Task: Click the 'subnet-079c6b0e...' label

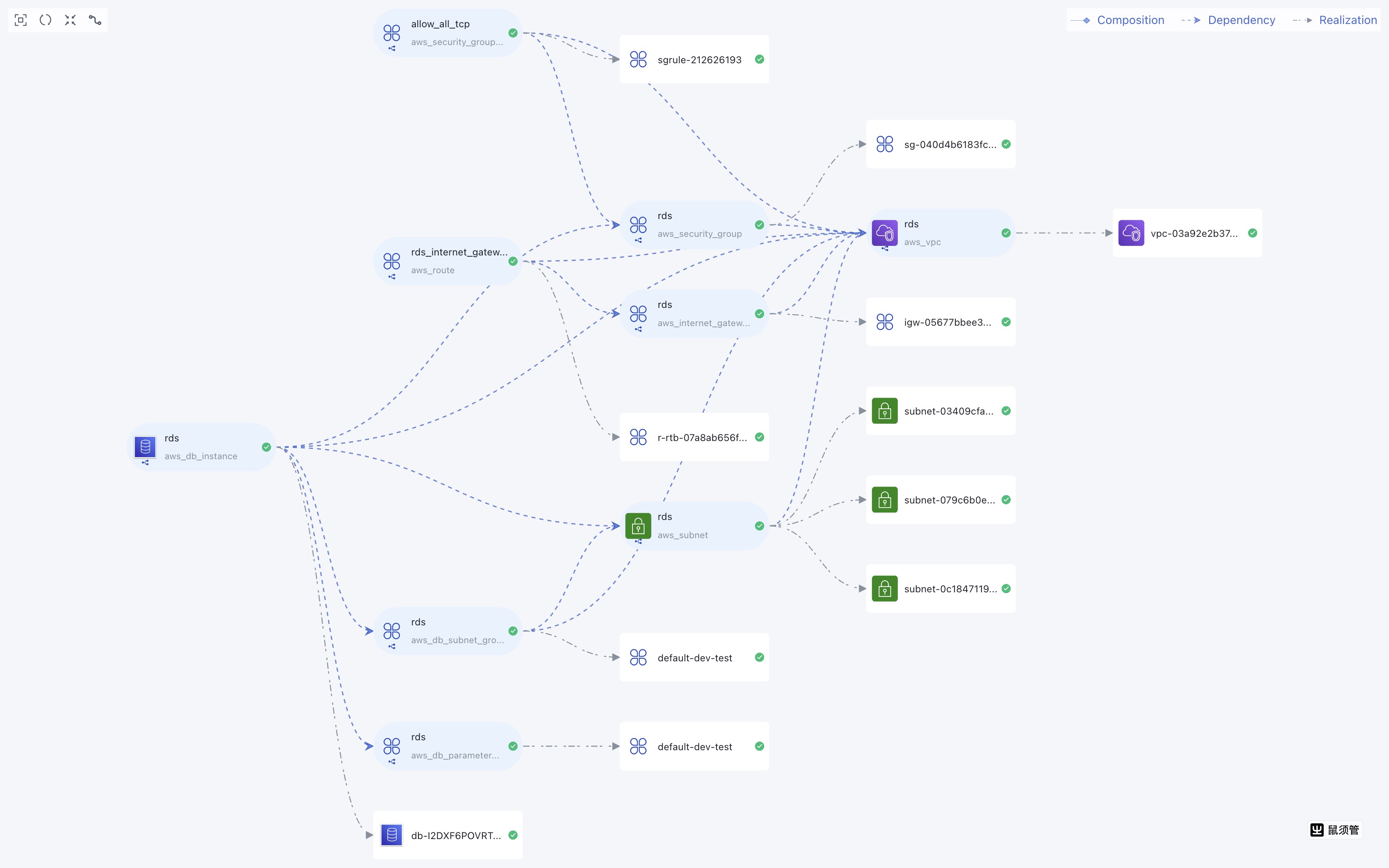Action: pyautogui.click(x=949, y=500)
